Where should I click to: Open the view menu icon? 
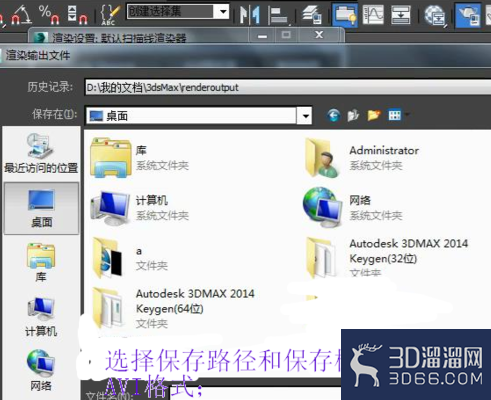(x=395, y=116)
